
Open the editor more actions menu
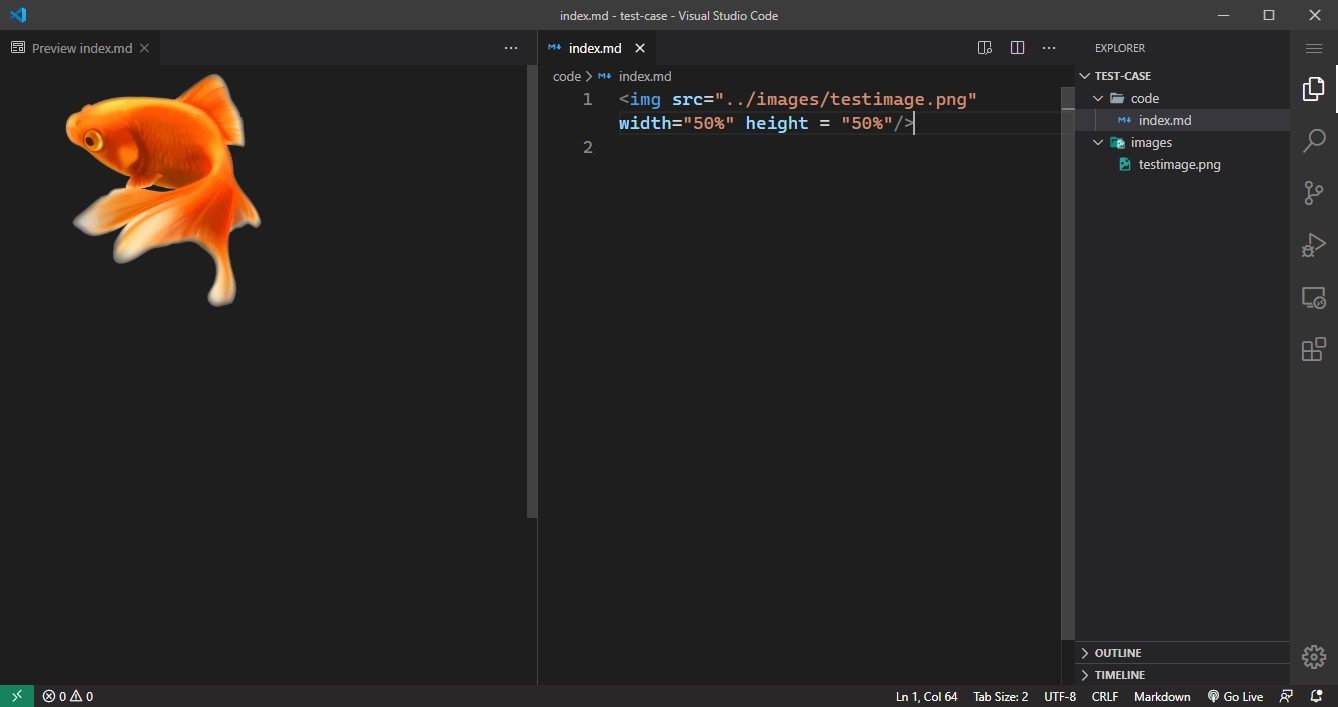1049,47
